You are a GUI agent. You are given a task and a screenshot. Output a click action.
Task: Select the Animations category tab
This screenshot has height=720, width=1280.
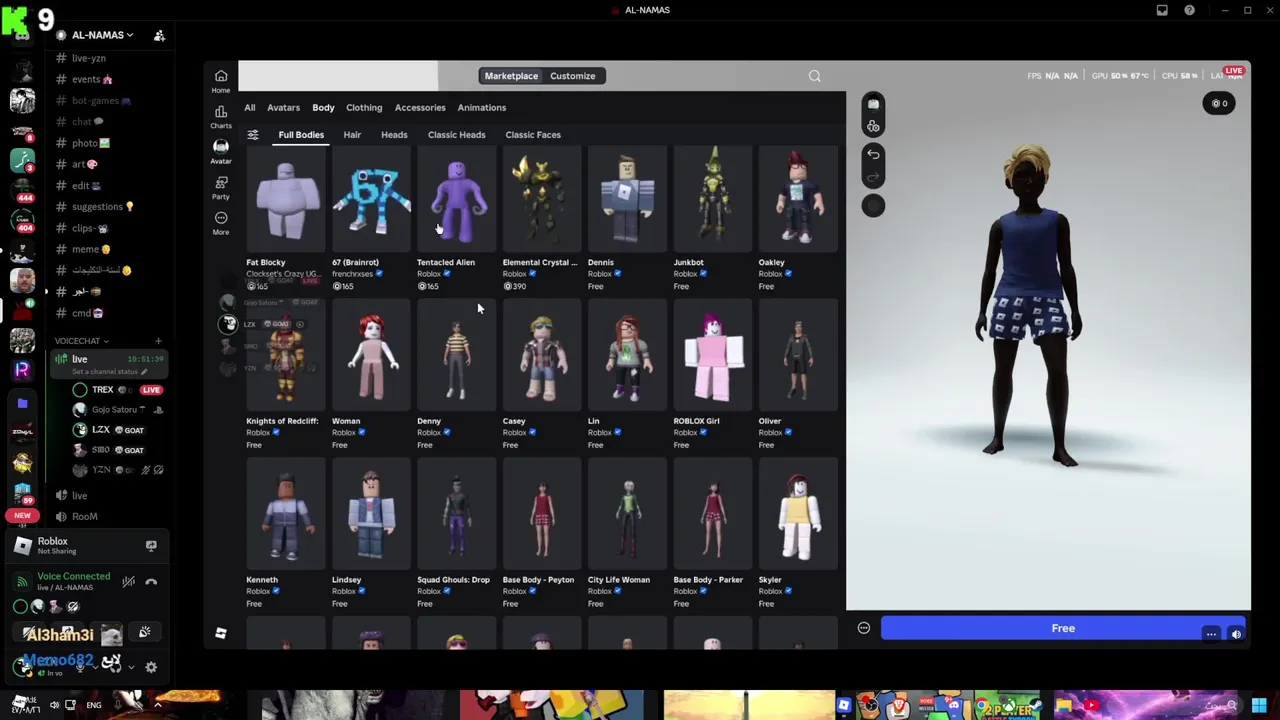pyautogui.click(x=482, y=108)
